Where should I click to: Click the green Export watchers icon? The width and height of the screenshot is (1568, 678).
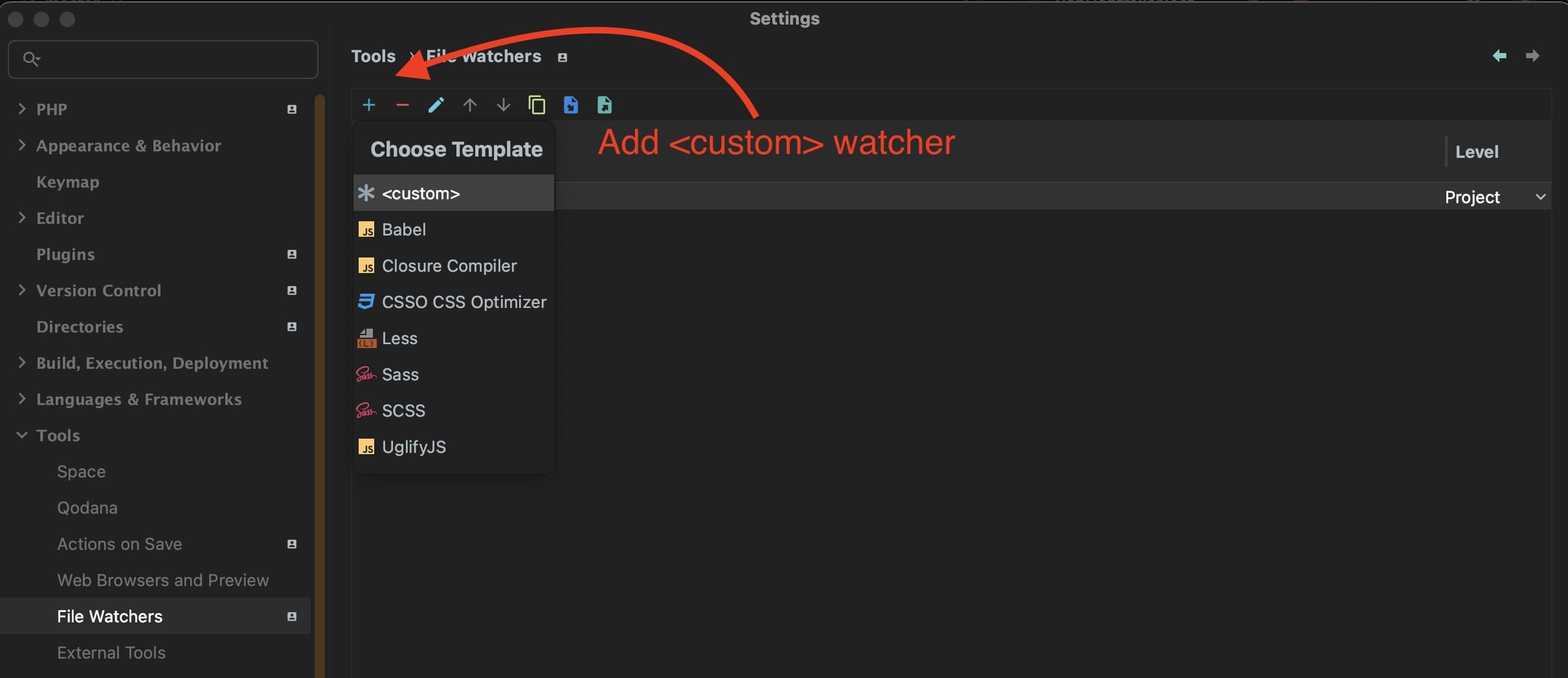tap(604, 105)
